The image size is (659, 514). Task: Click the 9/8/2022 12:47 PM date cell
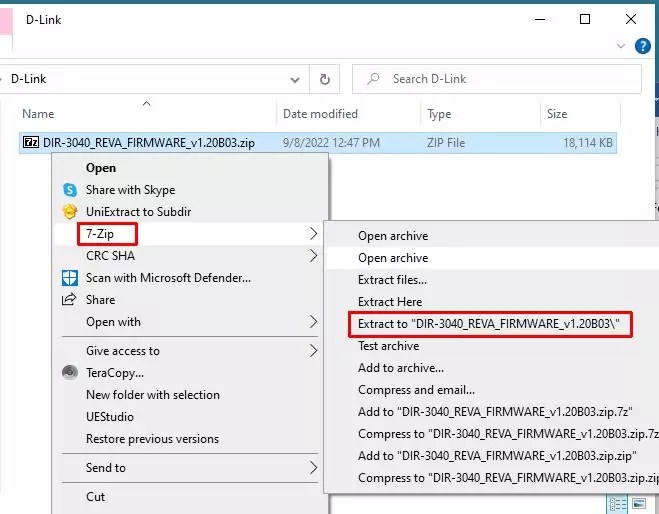pyautogui.click(x=331, y=143)
